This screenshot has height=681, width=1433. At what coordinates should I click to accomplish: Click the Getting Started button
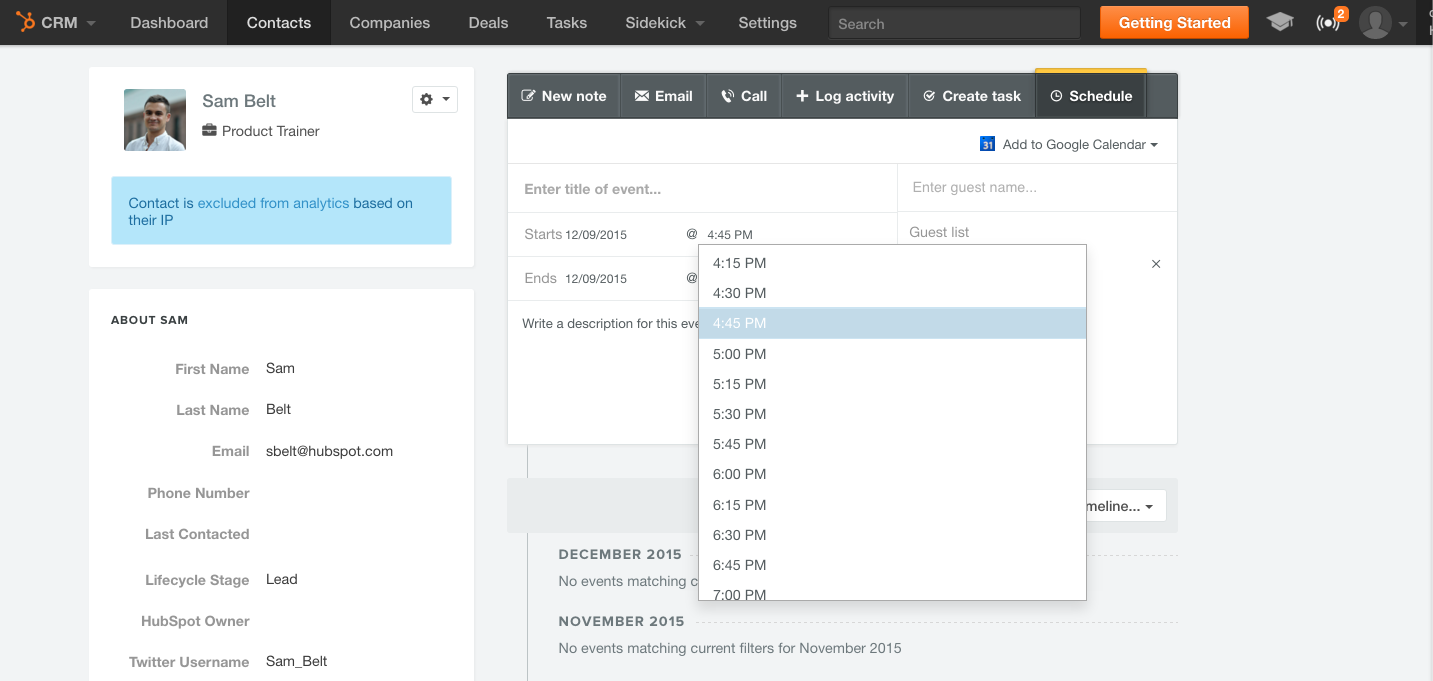tap(1174, 22)
